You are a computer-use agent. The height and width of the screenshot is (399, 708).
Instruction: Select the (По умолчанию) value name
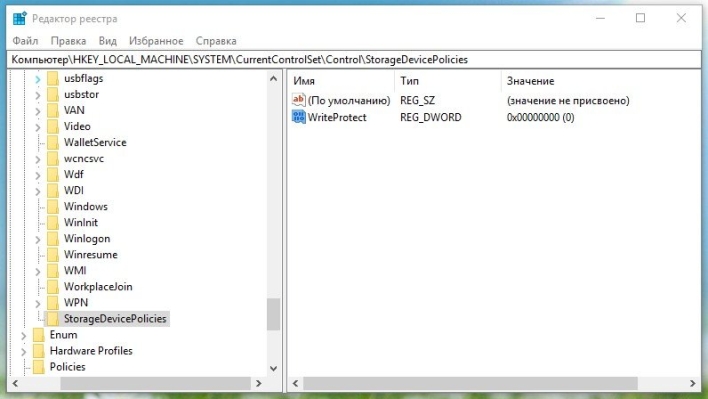[x=349, y=101]
